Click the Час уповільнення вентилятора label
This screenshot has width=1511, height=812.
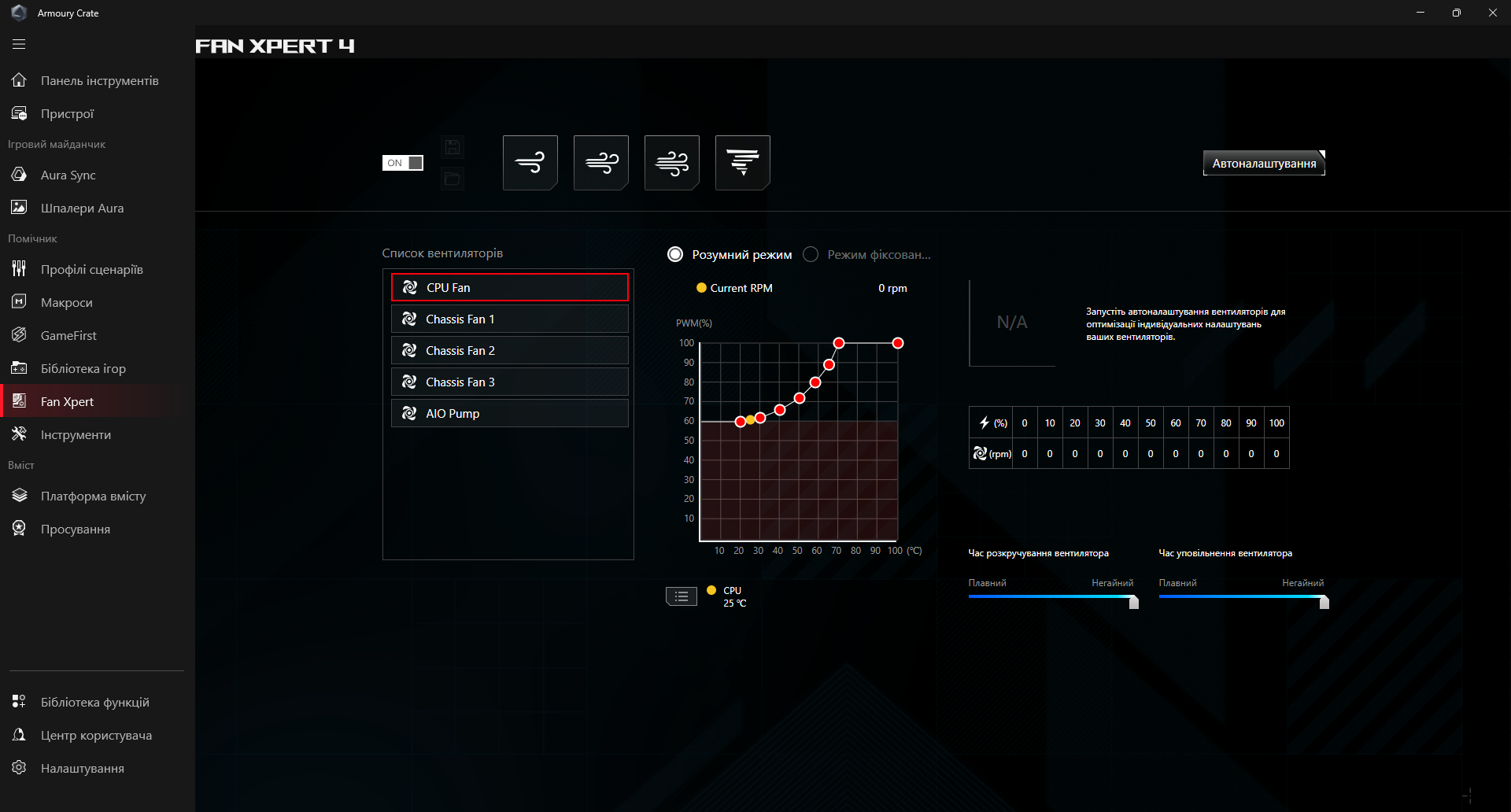pyautogui.click(x=1225, y=553)
